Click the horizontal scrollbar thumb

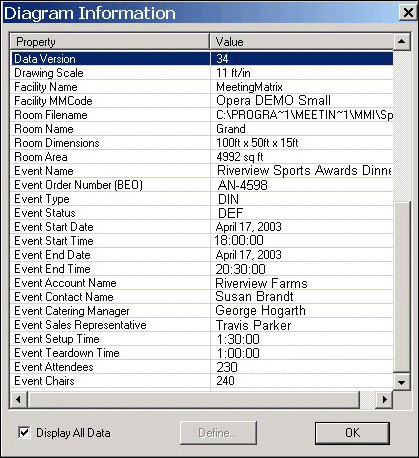coord(194,399)
